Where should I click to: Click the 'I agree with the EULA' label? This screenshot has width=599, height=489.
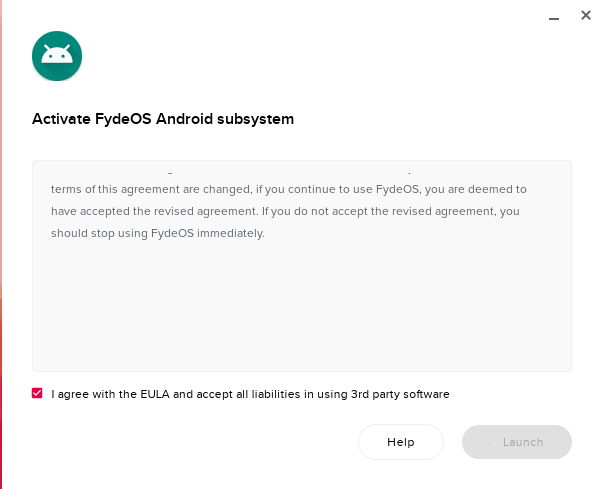click(x=250, y=394)
